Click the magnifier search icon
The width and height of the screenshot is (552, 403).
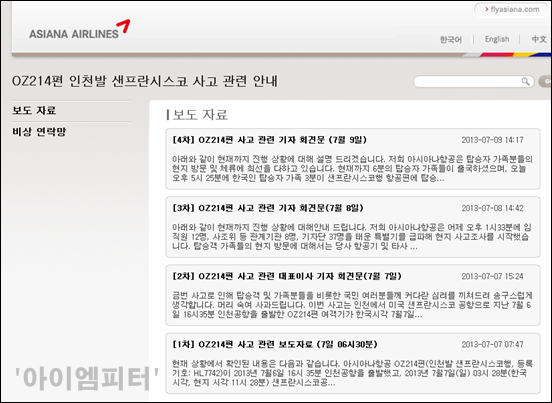tap(525, 82)
